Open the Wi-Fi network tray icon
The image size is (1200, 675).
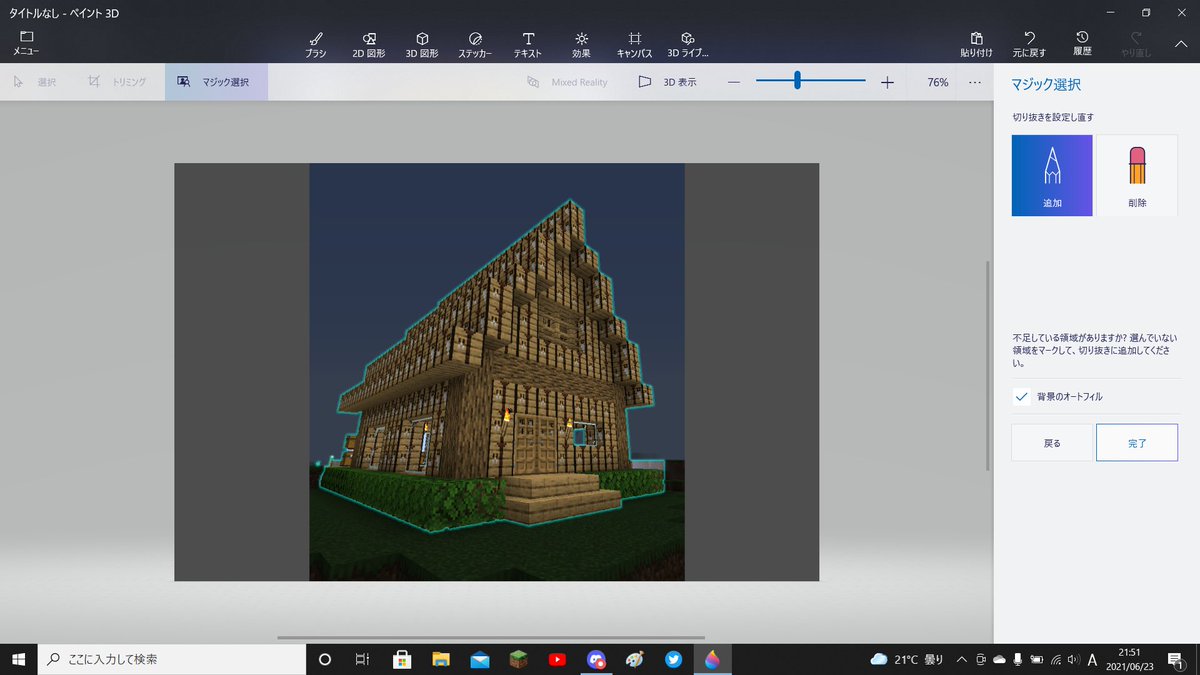(1055, 659)
